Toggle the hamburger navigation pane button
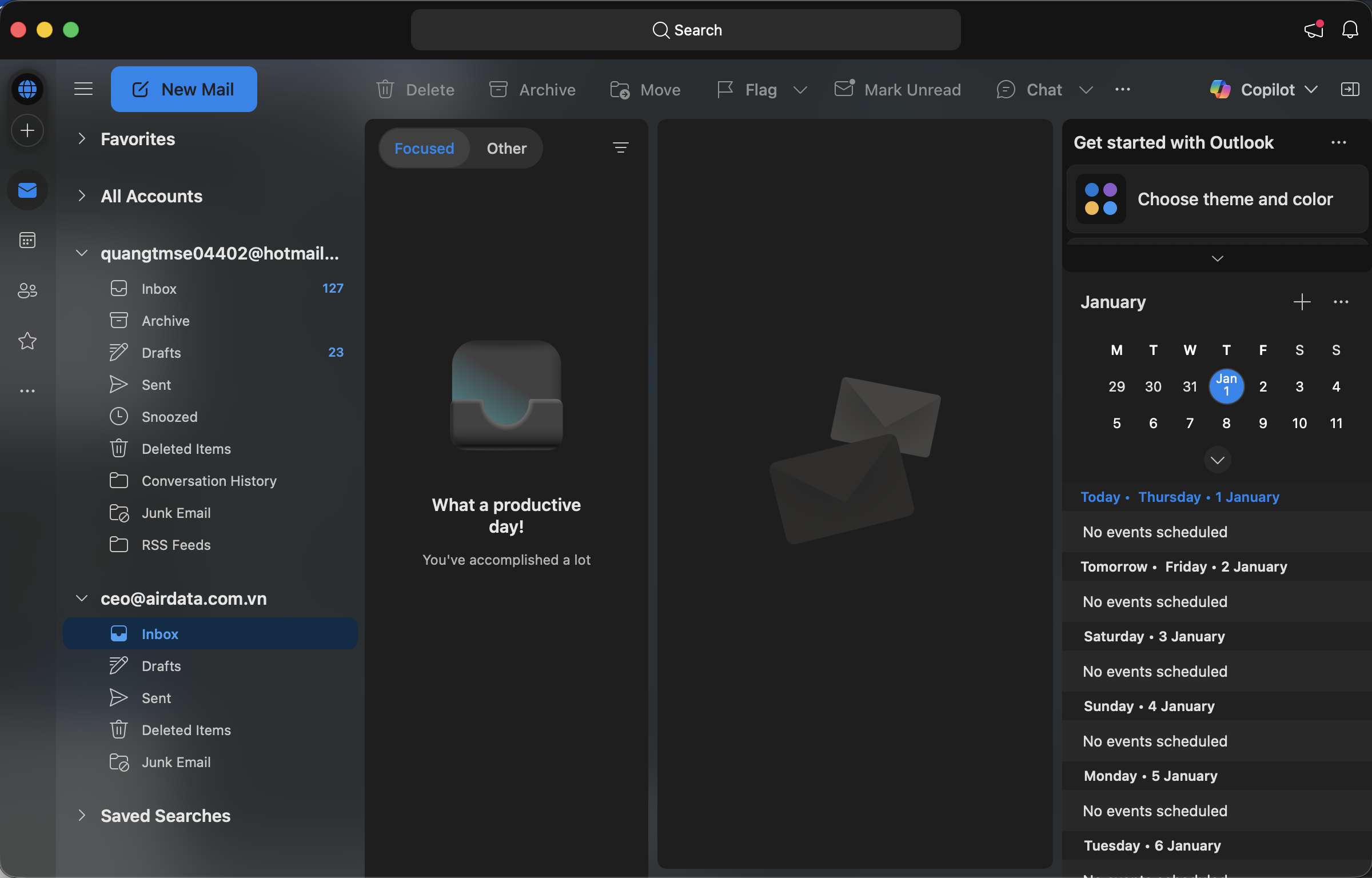The image size is (1372, 878). (83, 89)
